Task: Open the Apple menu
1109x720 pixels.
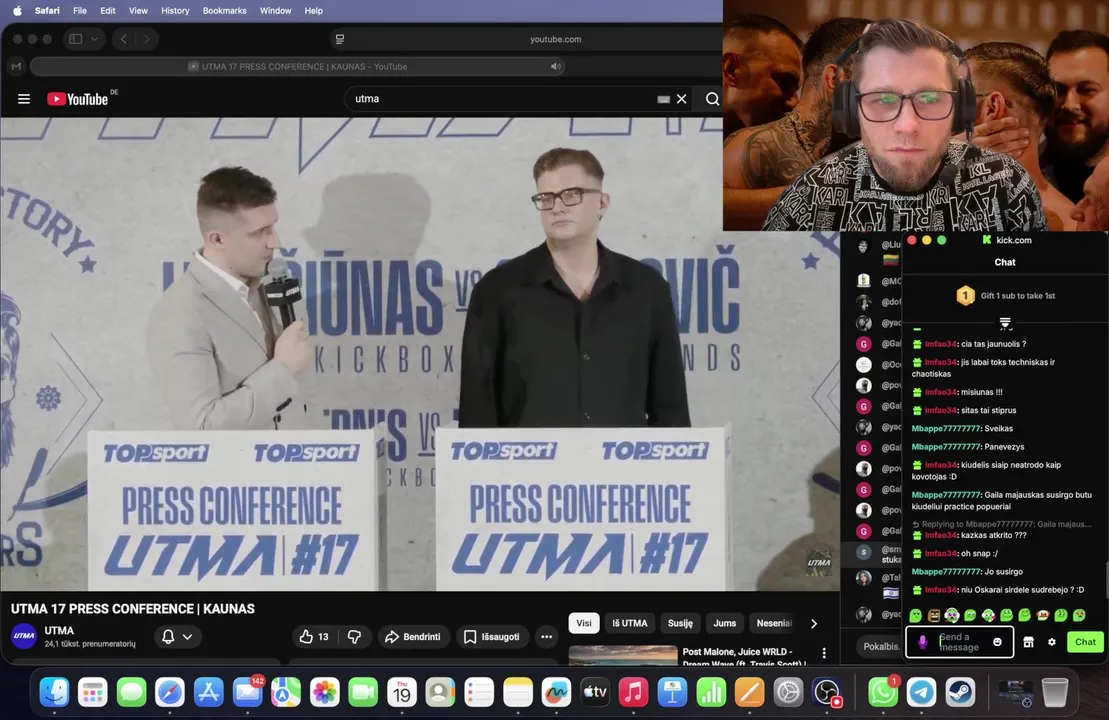Action: click(x=17, y=11)
